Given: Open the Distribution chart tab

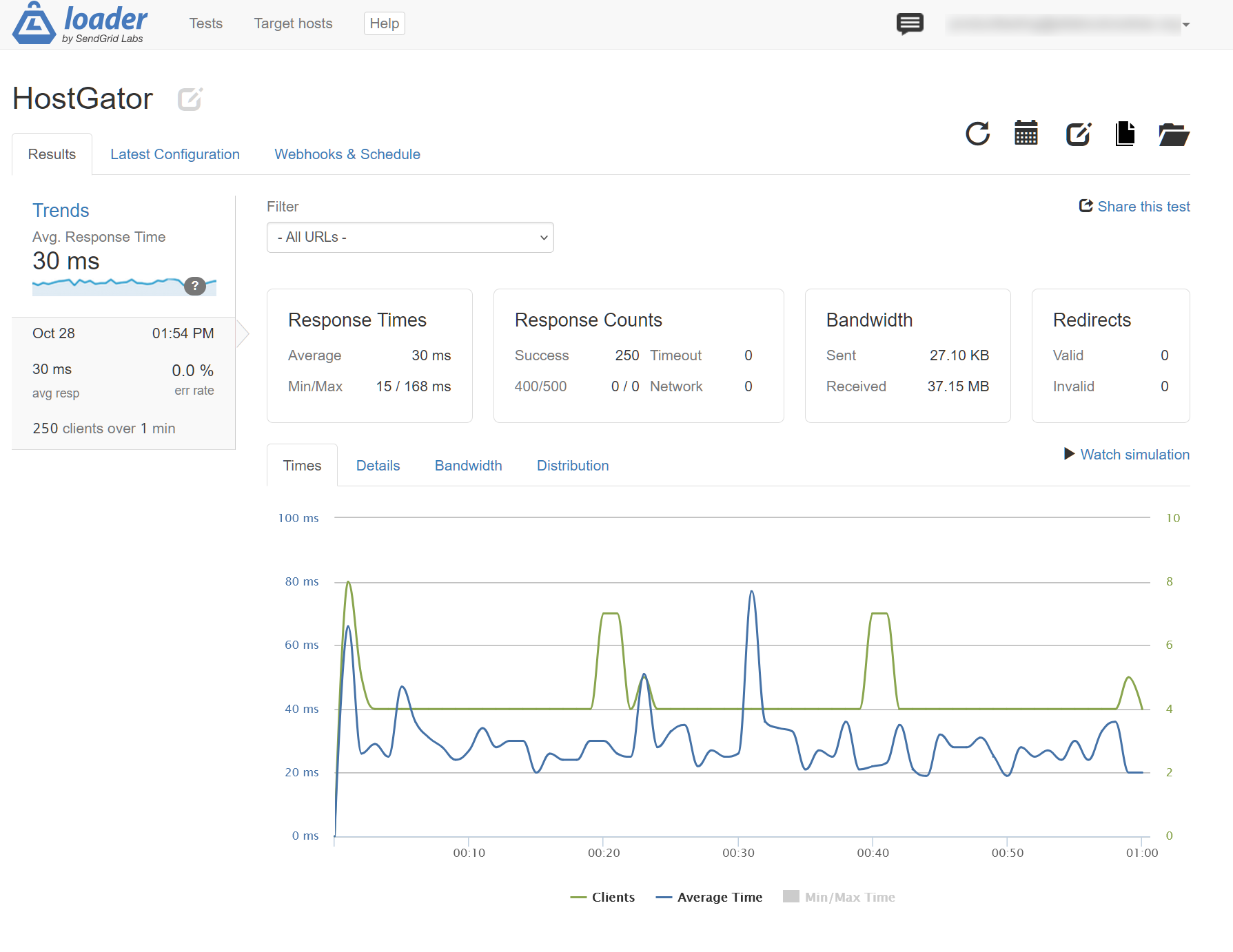Looking at the screenshot, I should click(573, 466).
